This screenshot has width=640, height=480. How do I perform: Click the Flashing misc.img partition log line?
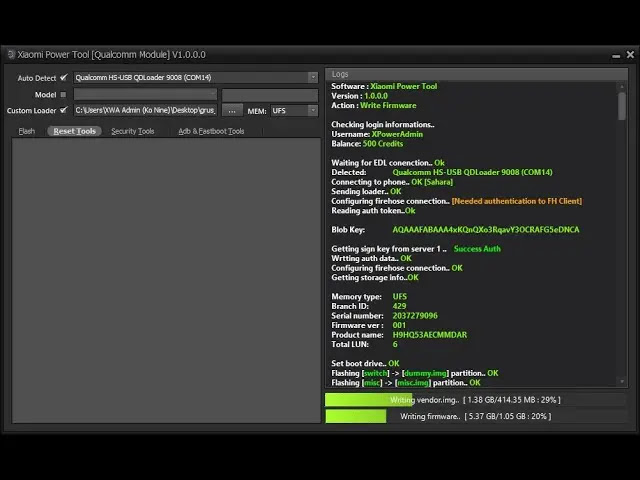406,383
